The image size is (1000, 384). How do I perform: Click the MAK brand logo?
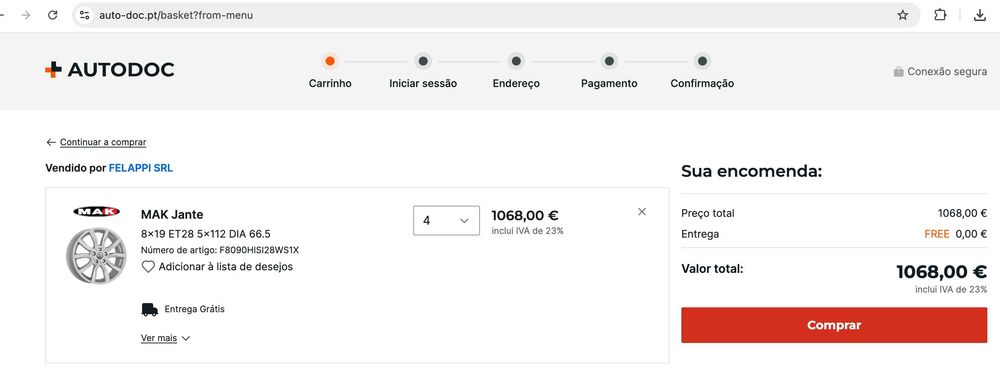click(x=96, y=211)
